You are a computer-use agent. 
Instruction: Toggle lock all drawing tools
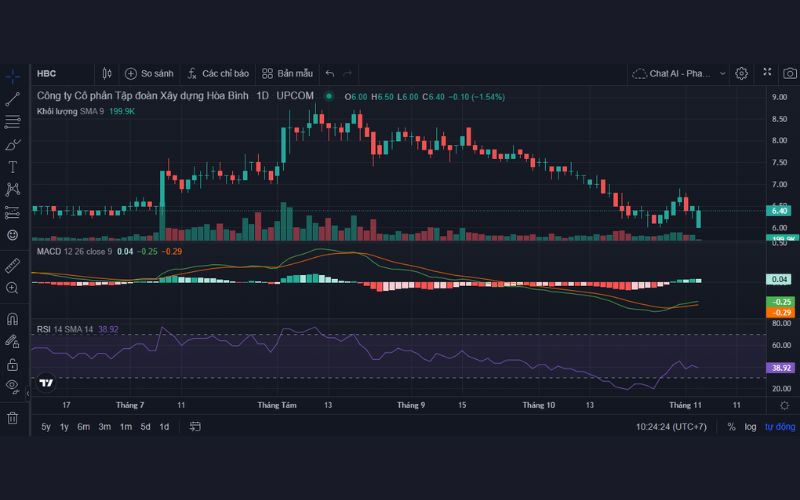(x=13, y=364)
